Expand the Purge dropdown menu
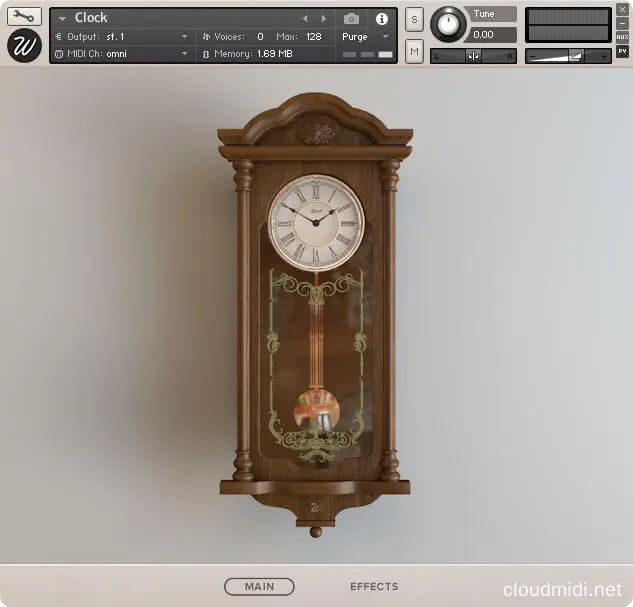This screenshot has width=633, height=607. point(385,36)
